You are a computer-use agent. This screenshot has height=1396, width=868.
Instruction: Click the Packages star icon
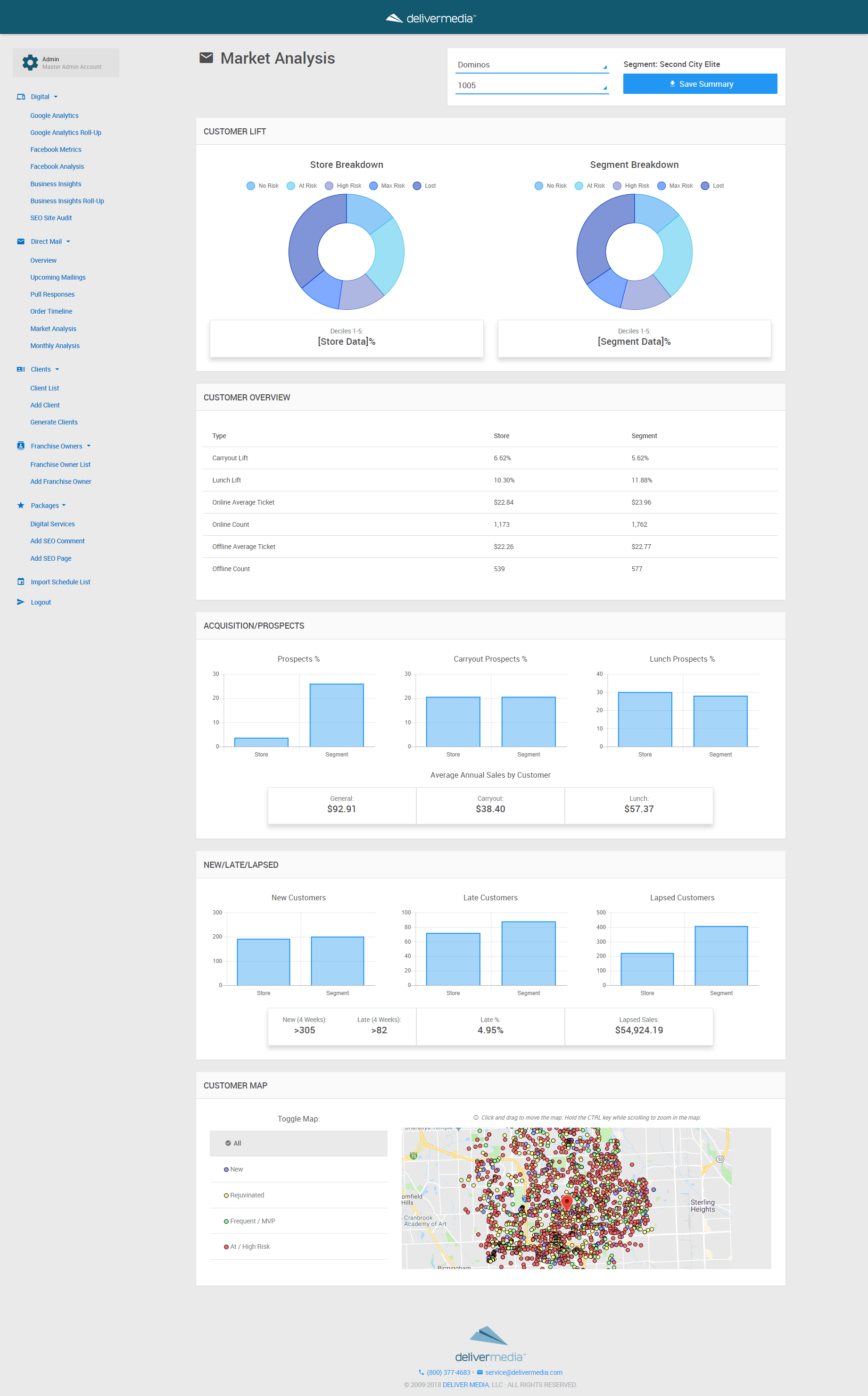pyautogui.click(x=21, y=505)
